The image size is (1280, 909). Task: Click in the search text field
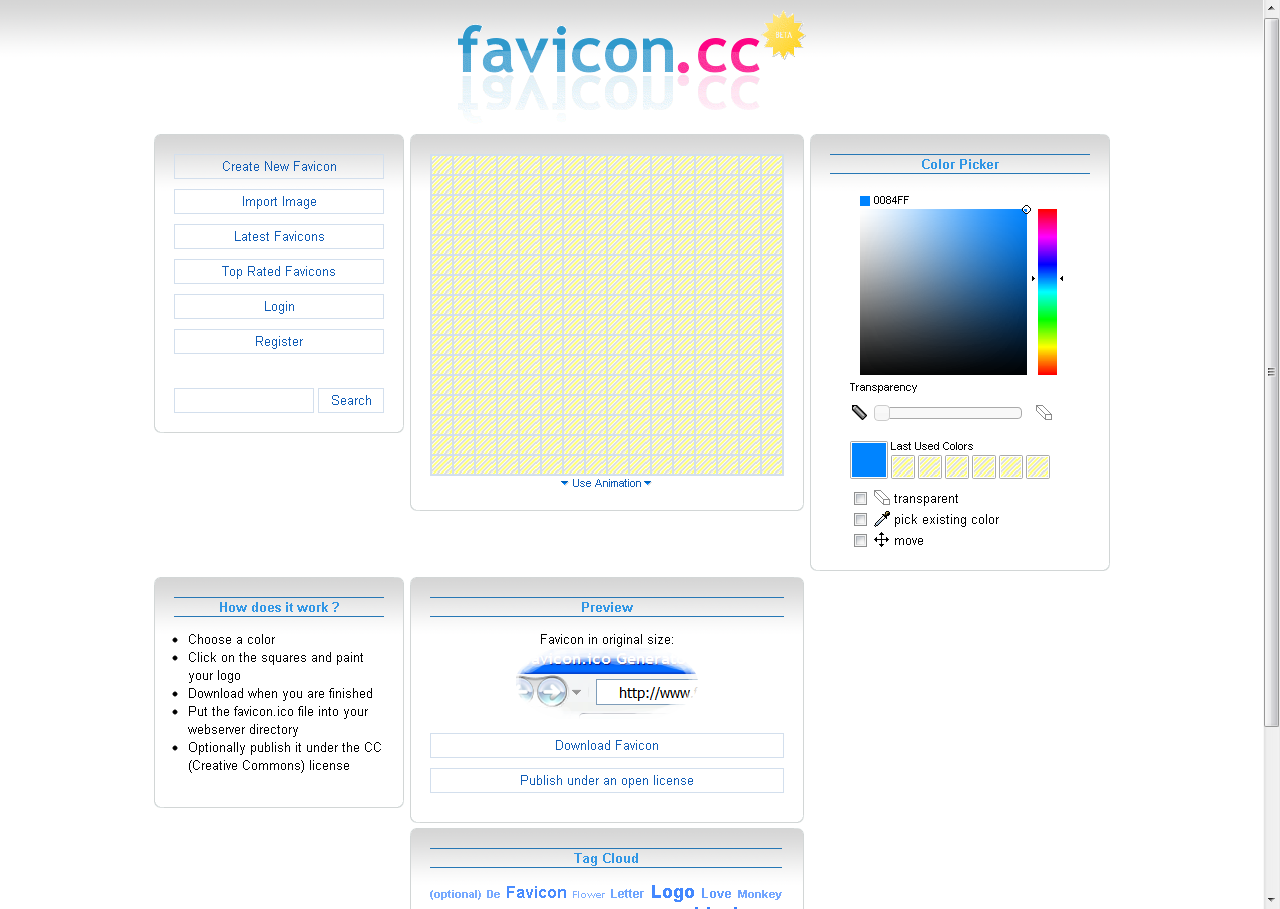click(244, 401)
